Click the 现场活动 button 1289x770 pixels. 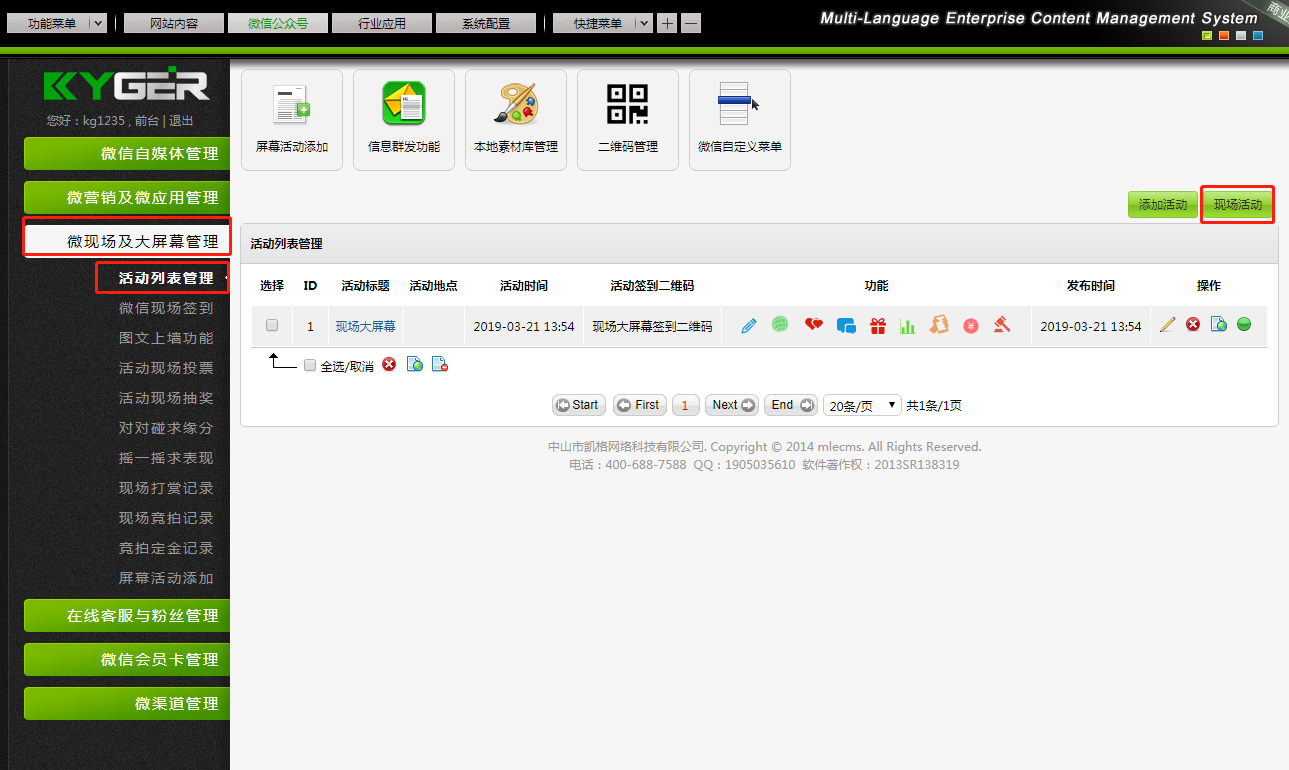(1237, 205)
